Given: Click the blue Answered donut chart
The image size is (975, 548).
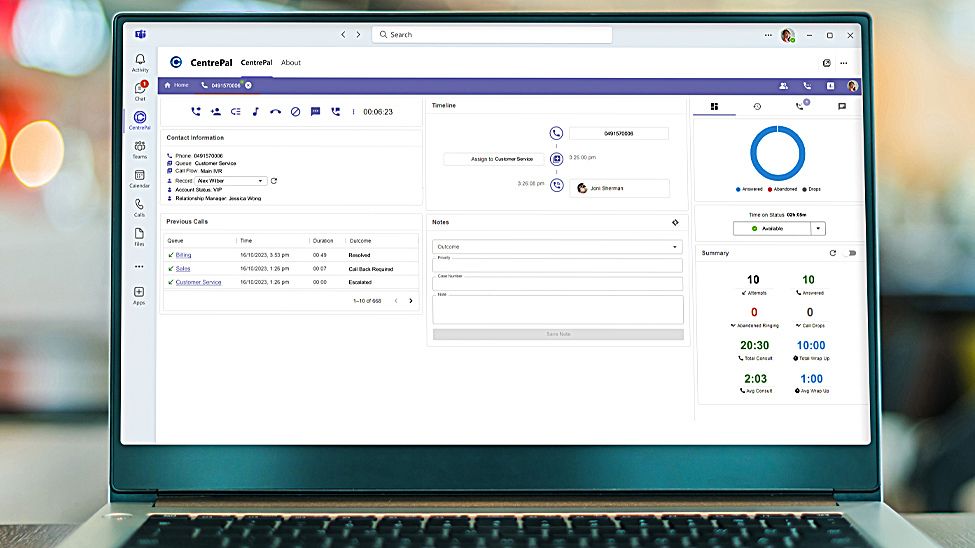Looking at the screenshot, I should point(778,153).
